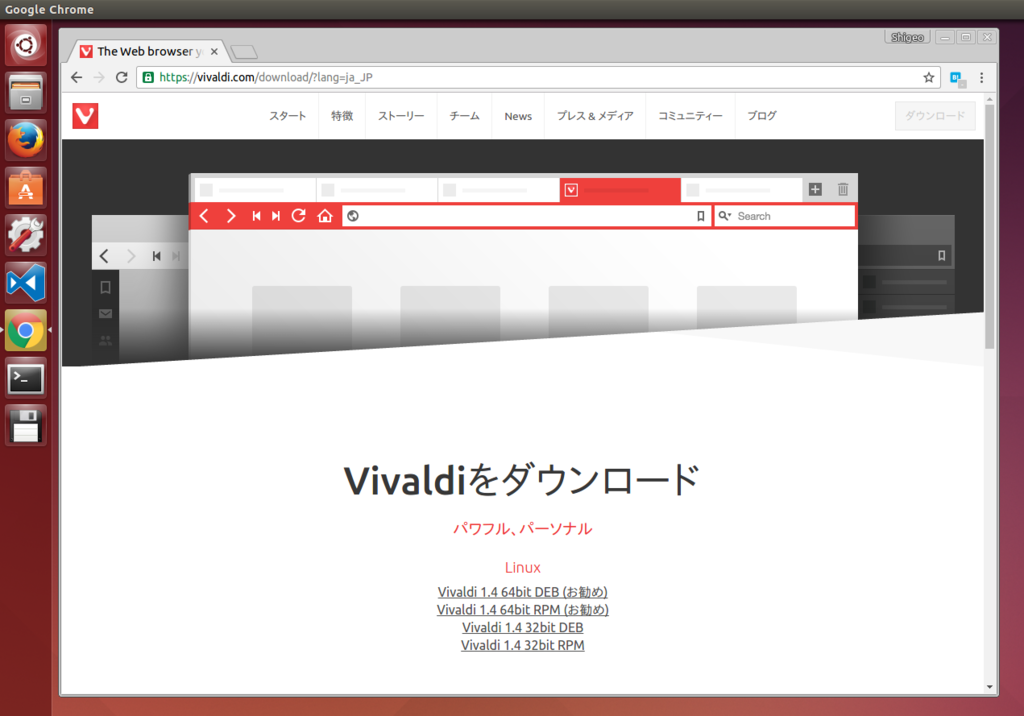Click the page vertical scrollbar thumb
This screenshot has width=1024, height=716.
(x=989, y=227)
